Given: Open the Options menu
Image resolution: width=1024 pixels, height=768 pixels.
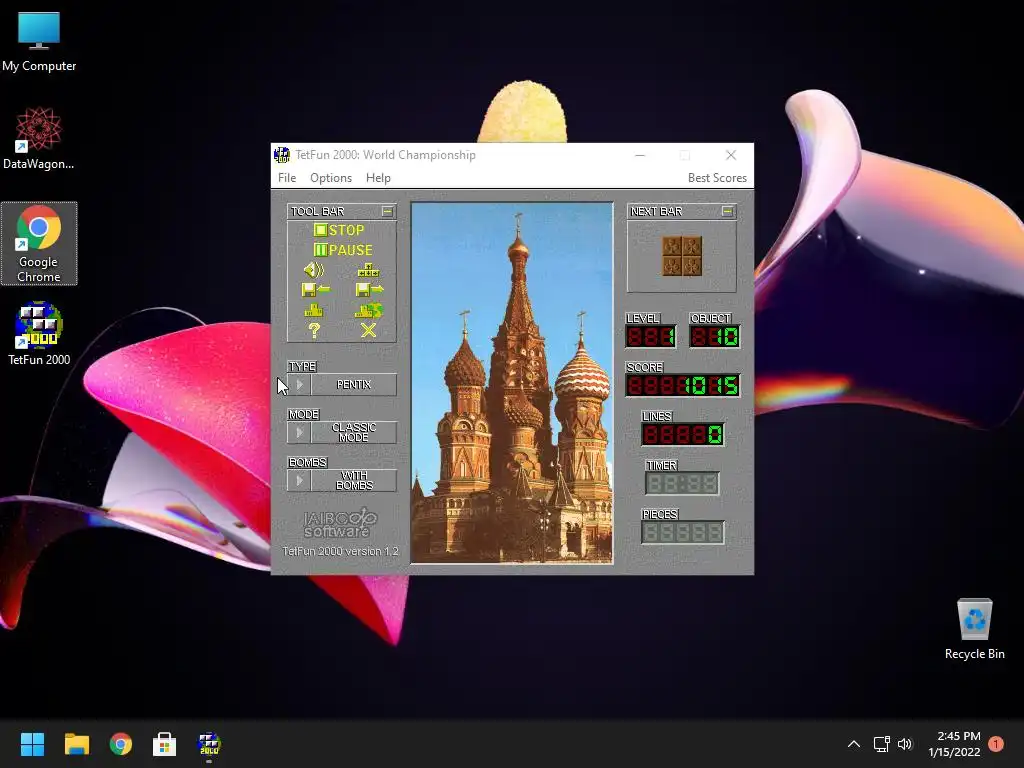Looking at the screenshot, I should click(x=330, y=178).
